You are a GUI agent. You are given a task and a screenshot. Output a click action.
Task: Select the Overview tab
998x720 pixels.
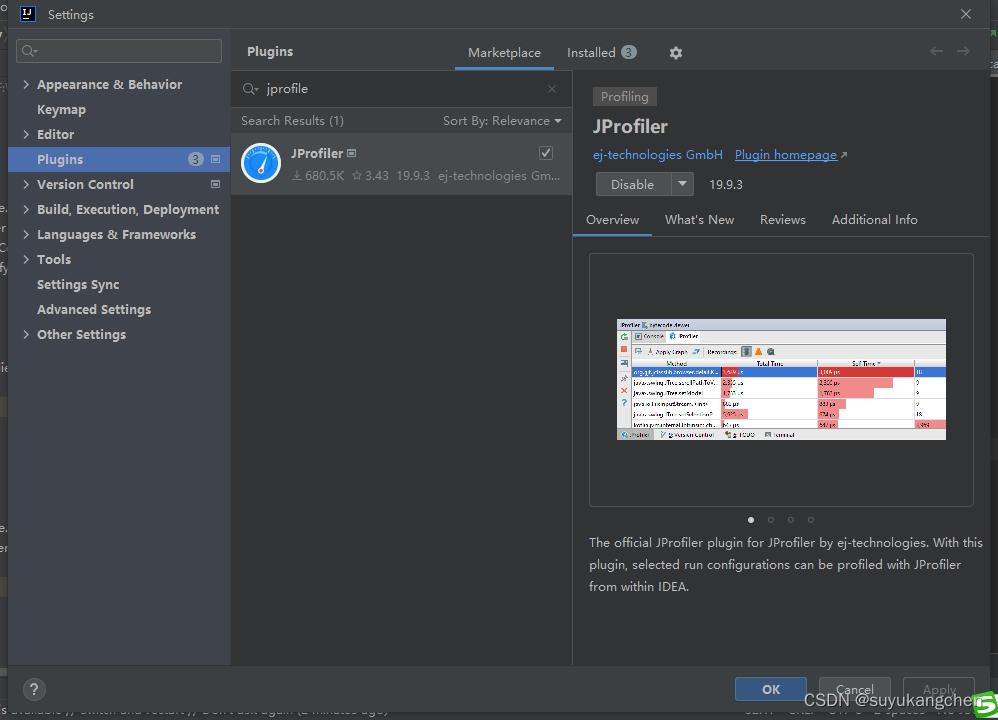point(612,220)
